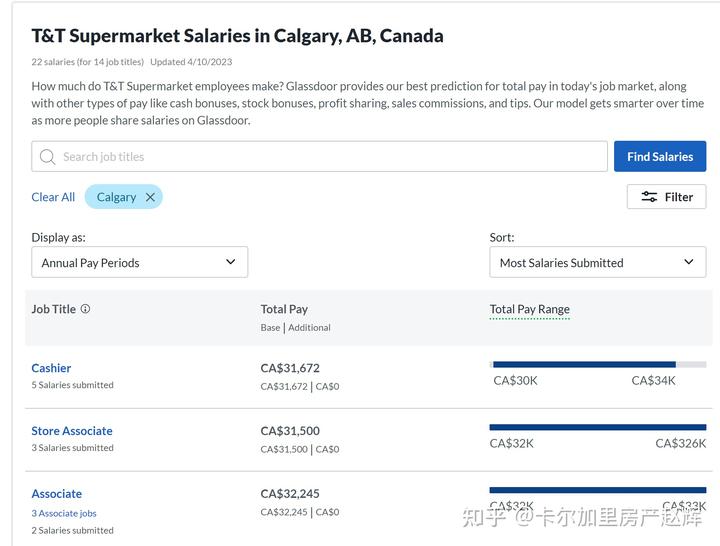Open the Cashier job title link
This screenshot has height=546, width=720.
[51, 368]
